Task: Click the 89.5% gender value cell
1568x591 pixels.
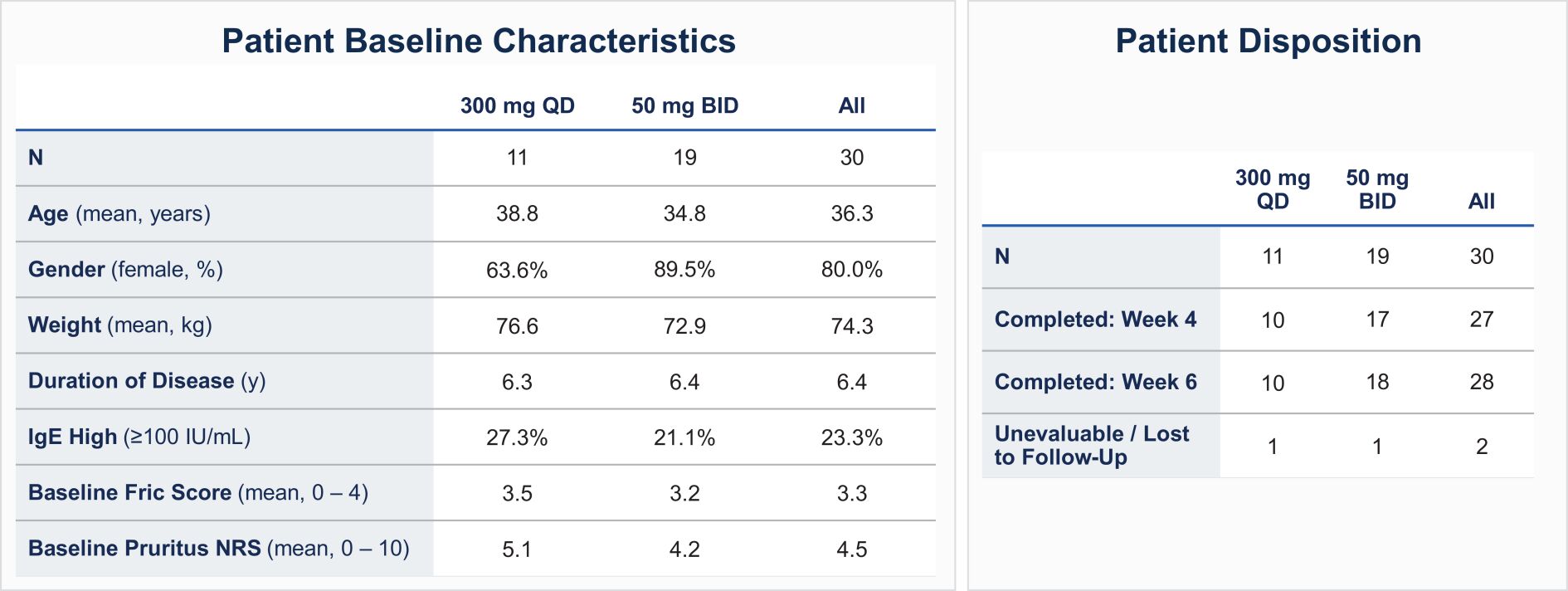Action: 684,270
